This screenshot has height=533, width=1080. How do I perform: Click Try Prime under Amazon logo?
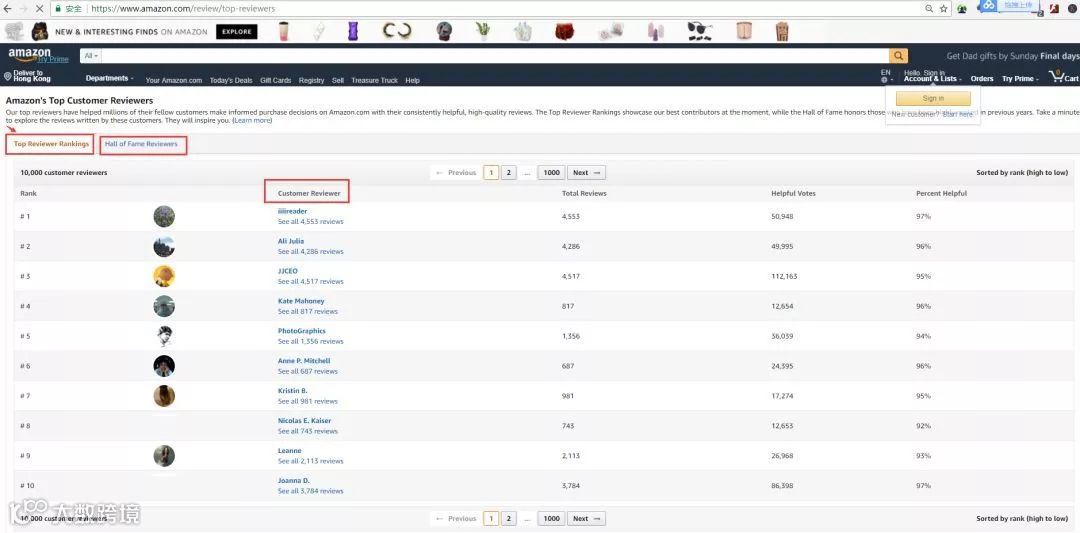(53, 60)
